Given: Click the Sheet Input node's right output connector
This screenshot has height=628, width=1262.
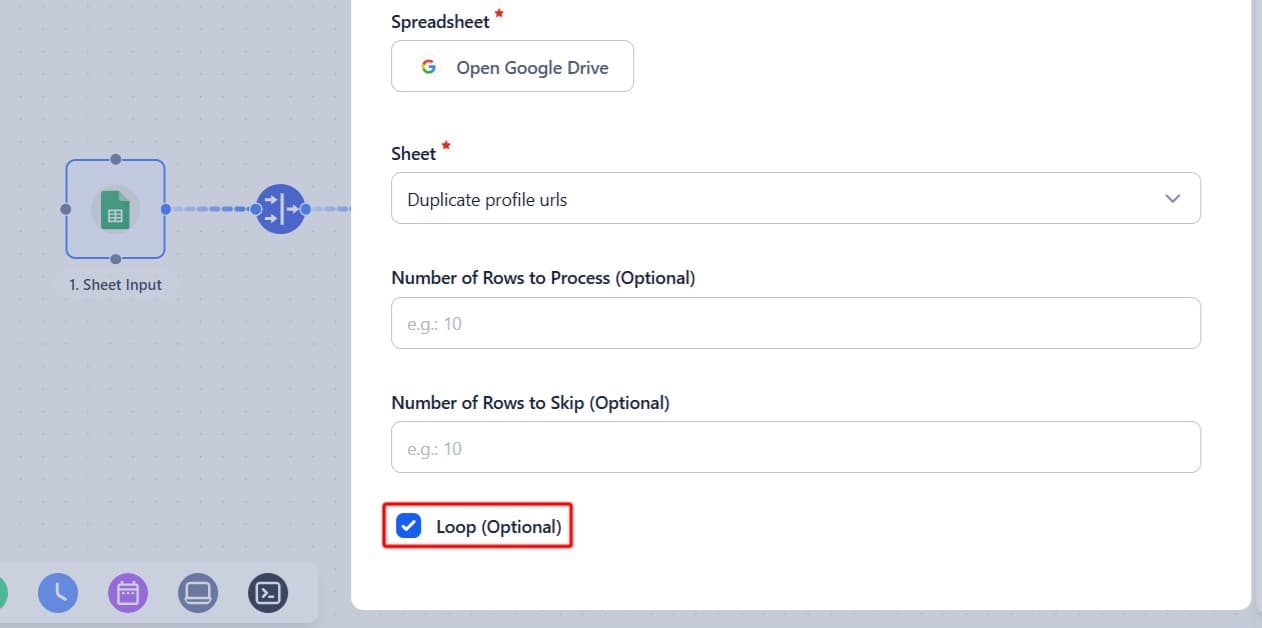Looking at the screenshot, I should (x=166, y=209).
